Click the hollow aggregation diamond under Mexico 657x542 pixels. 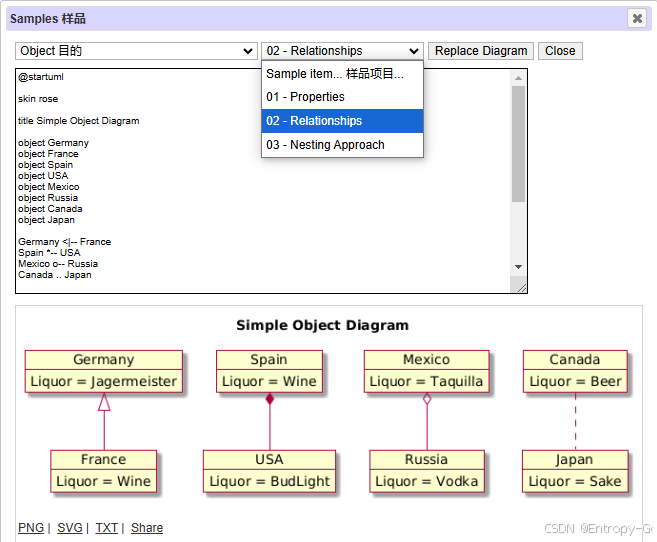(427, 399)
